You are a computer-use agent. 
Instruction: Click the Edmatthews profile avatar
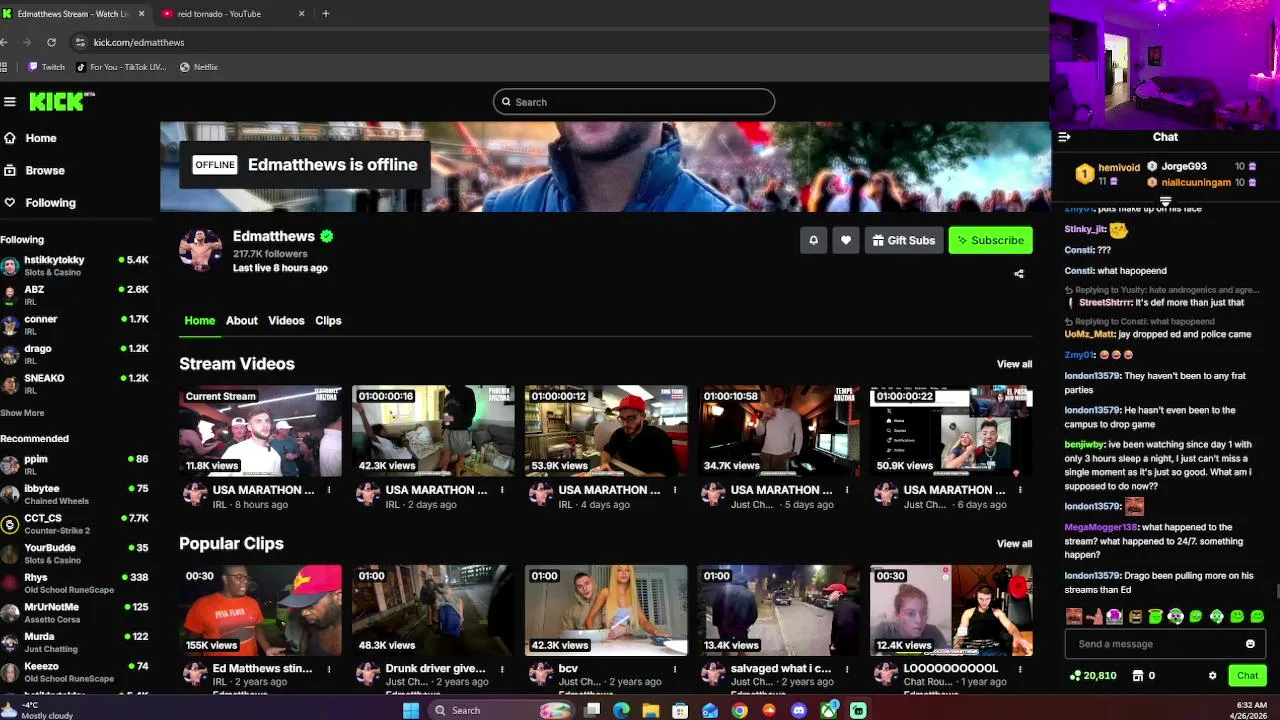pos(200,250)
